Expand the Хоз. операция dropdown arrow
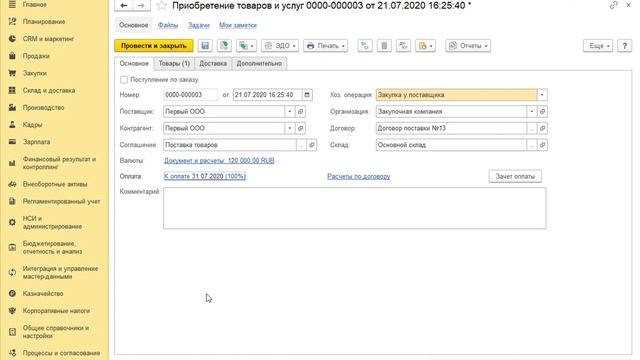The image size is (640, 360). pyautogui.click(x=542, y=95)
